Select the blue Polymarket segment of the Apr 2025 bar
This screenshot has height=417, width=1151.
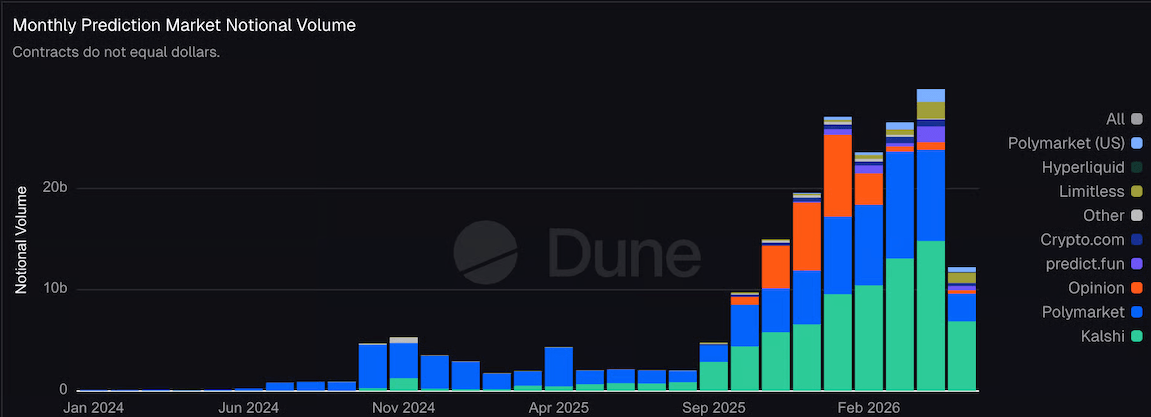[559, 367]
